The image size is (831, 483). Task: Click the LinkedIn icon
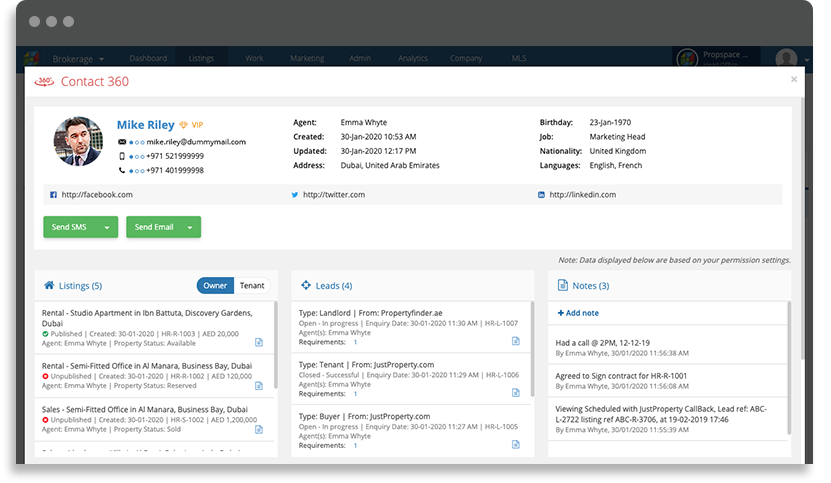(x=541, y=195)
